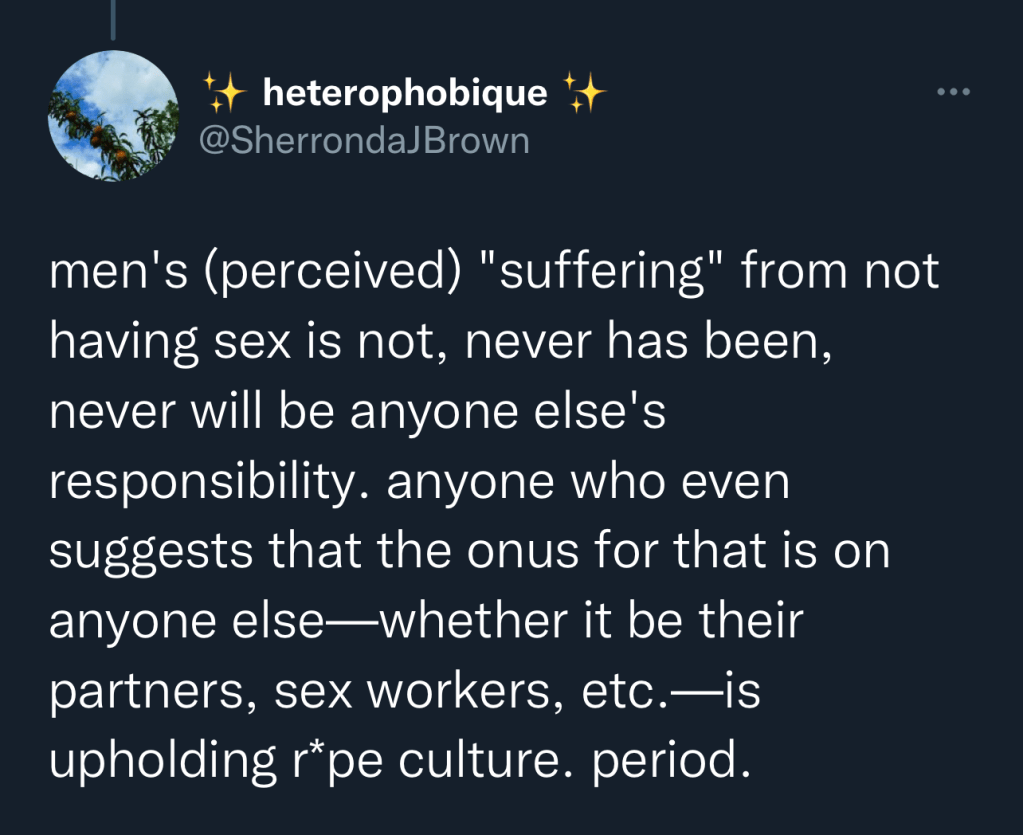Open the heterophobique display name profile
Screen dimensions: 1023x835
click(x=404, y=93)
